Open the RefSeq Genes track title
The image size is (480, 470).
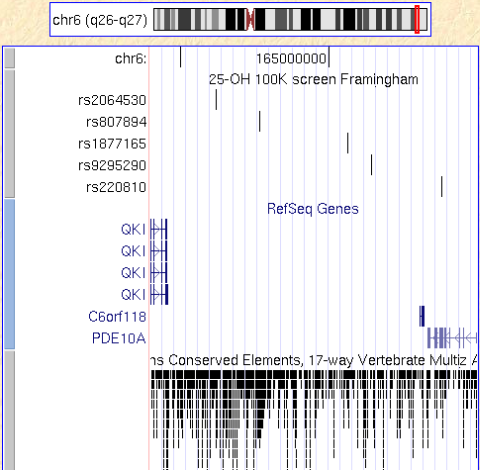[313, 209]
